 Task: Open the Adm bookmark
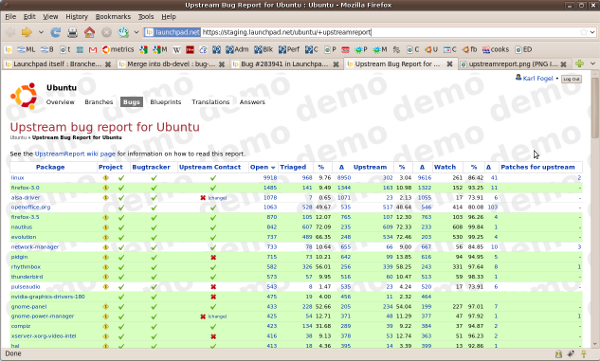point(237,49)
